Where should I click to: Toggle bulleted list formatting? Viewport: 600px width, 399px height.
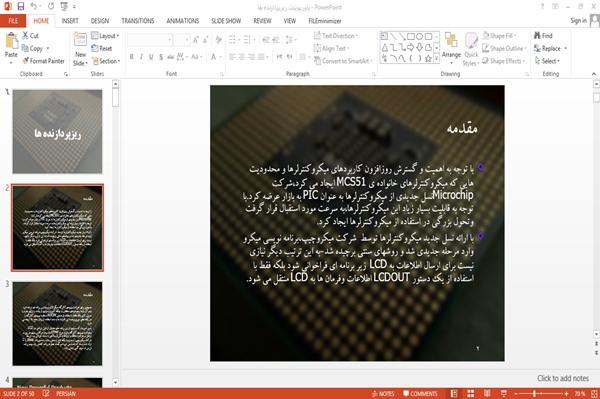(x=232, y=39)
